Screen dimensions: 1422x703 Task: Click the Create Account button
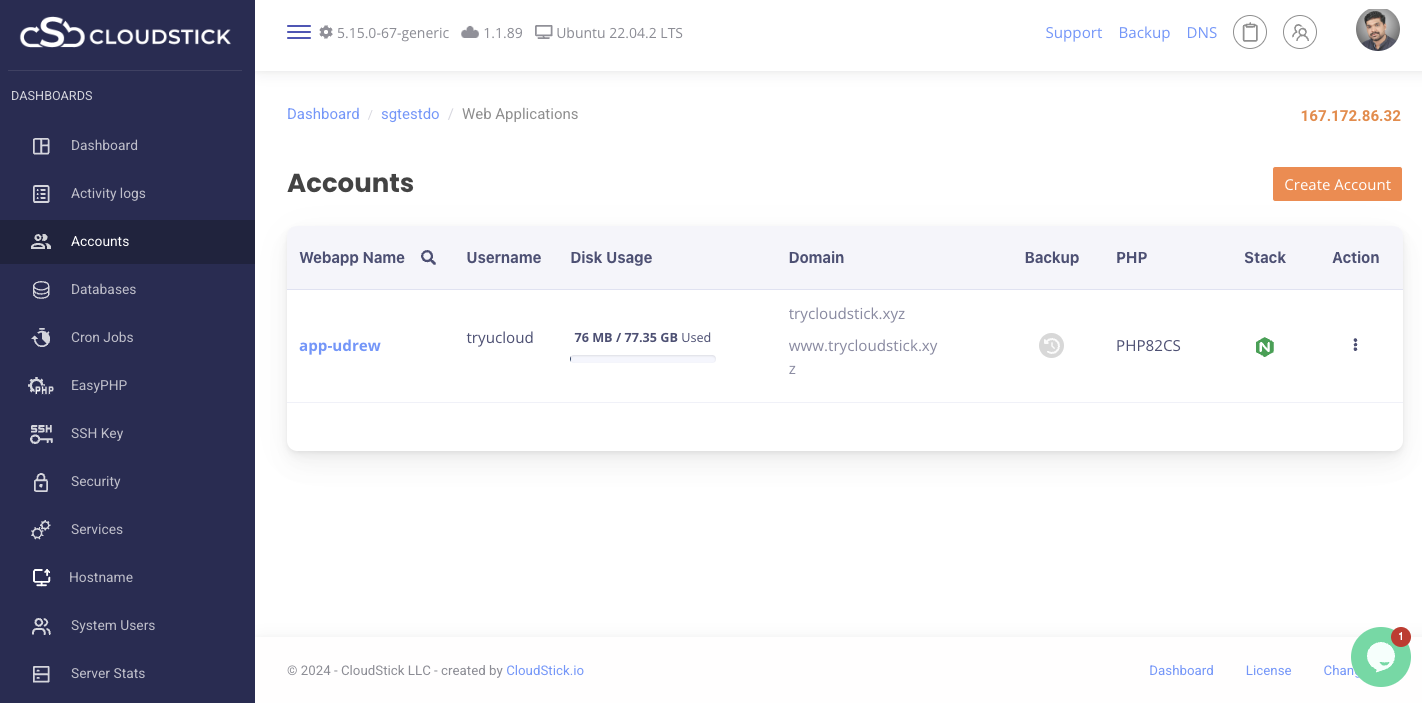tap(1337, 184)
